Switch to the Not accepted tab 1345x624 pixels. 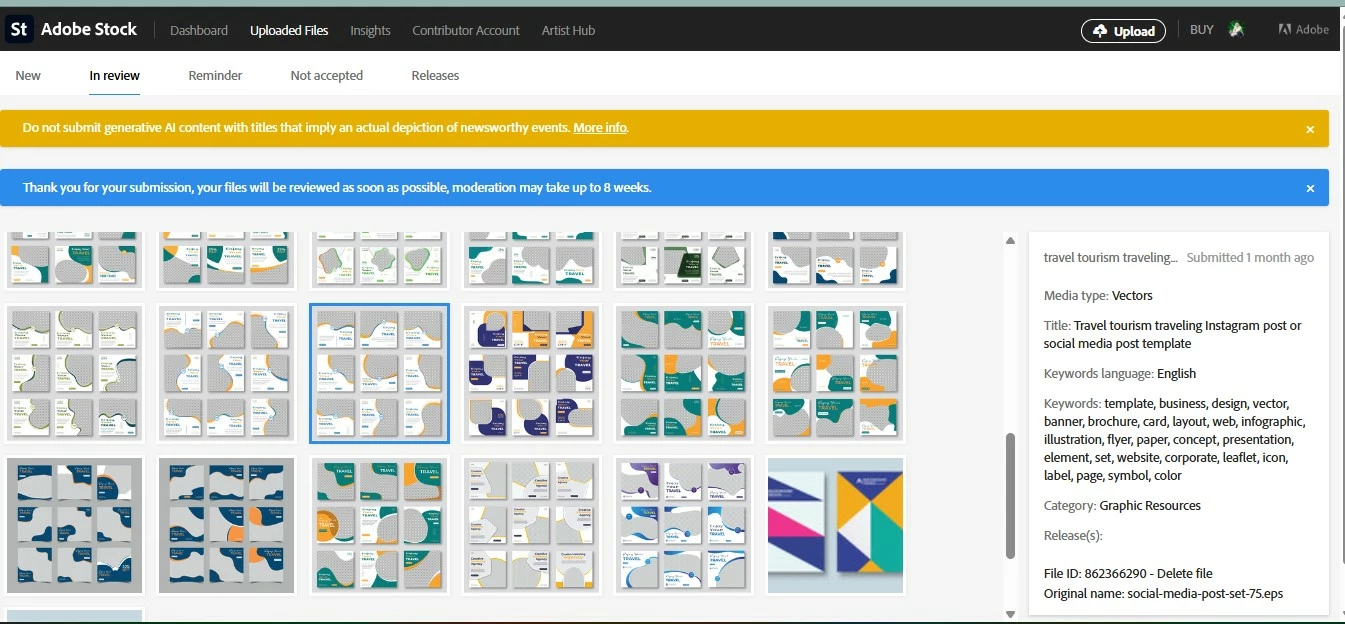pos(326,75)
